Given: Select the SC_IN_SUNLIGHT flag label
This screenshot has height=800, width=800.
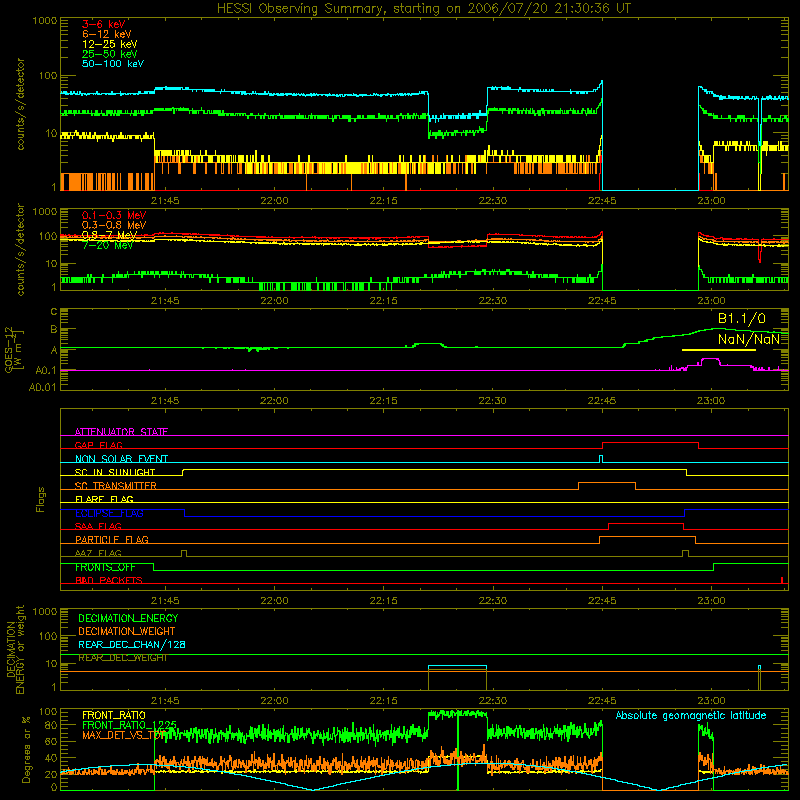Looking at the screenshot, I should click(115, 472).
